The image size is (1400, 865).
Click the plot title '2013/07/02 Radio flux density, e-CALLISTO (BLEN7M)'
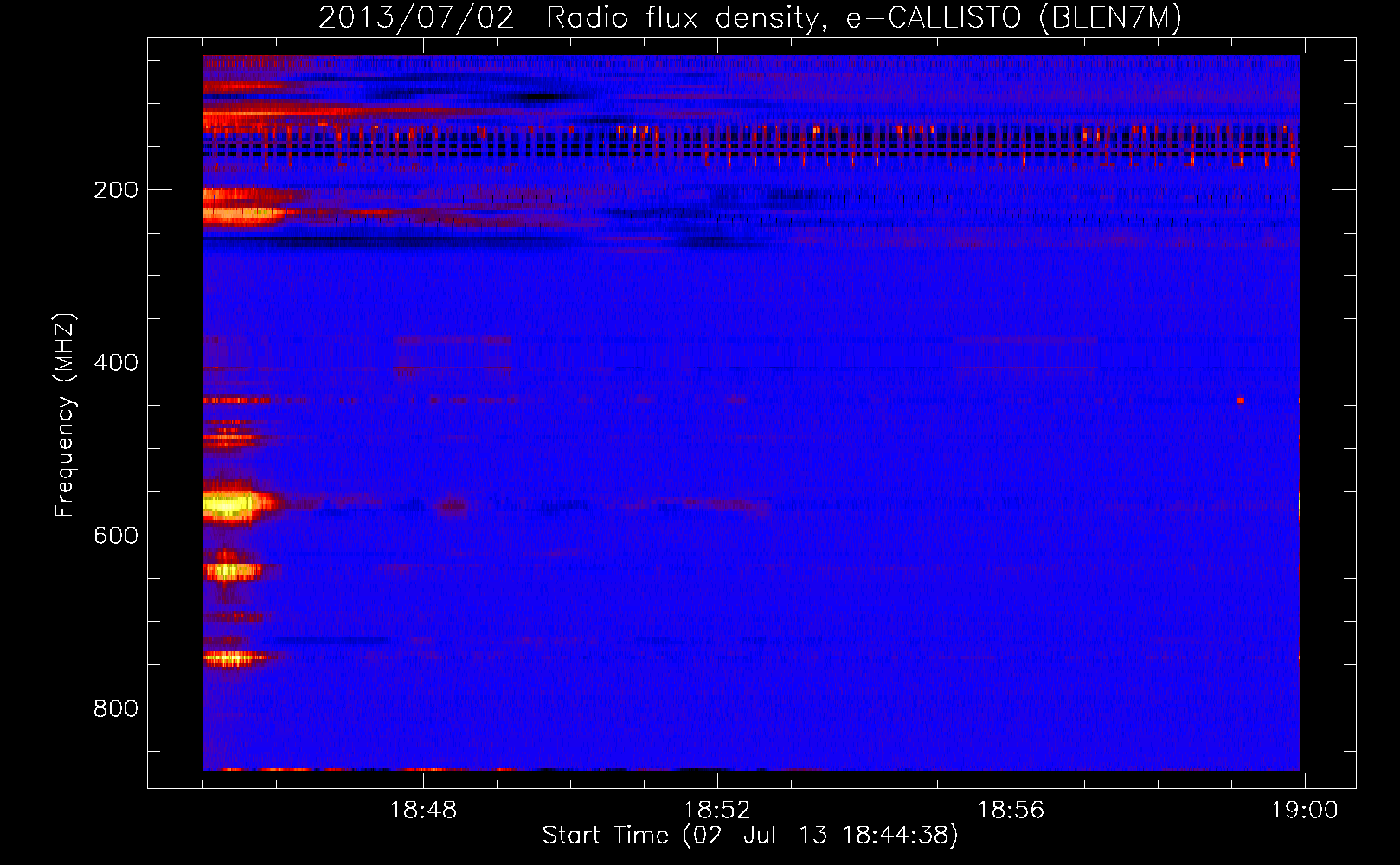(750, 17)
